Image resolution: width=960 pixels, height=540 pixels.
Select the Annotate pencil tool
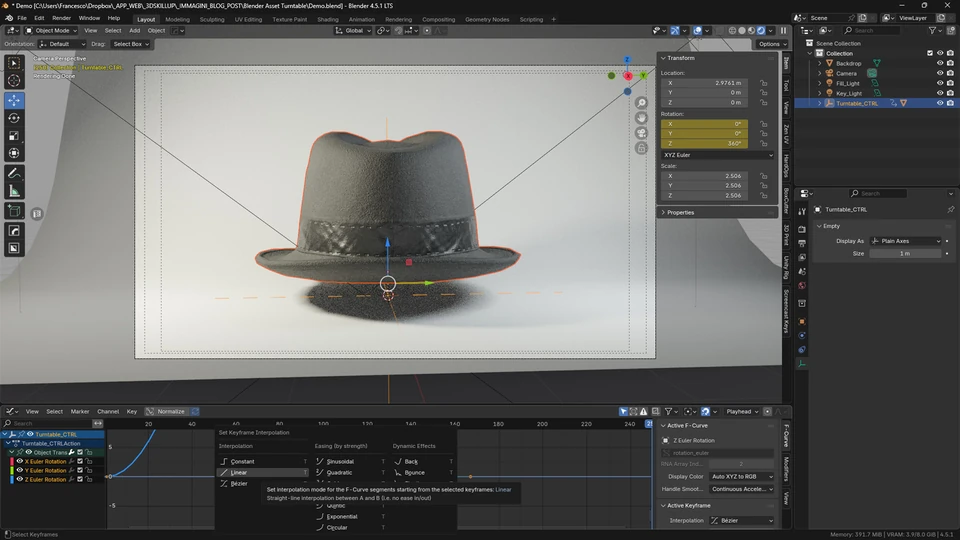pos(14,174)
